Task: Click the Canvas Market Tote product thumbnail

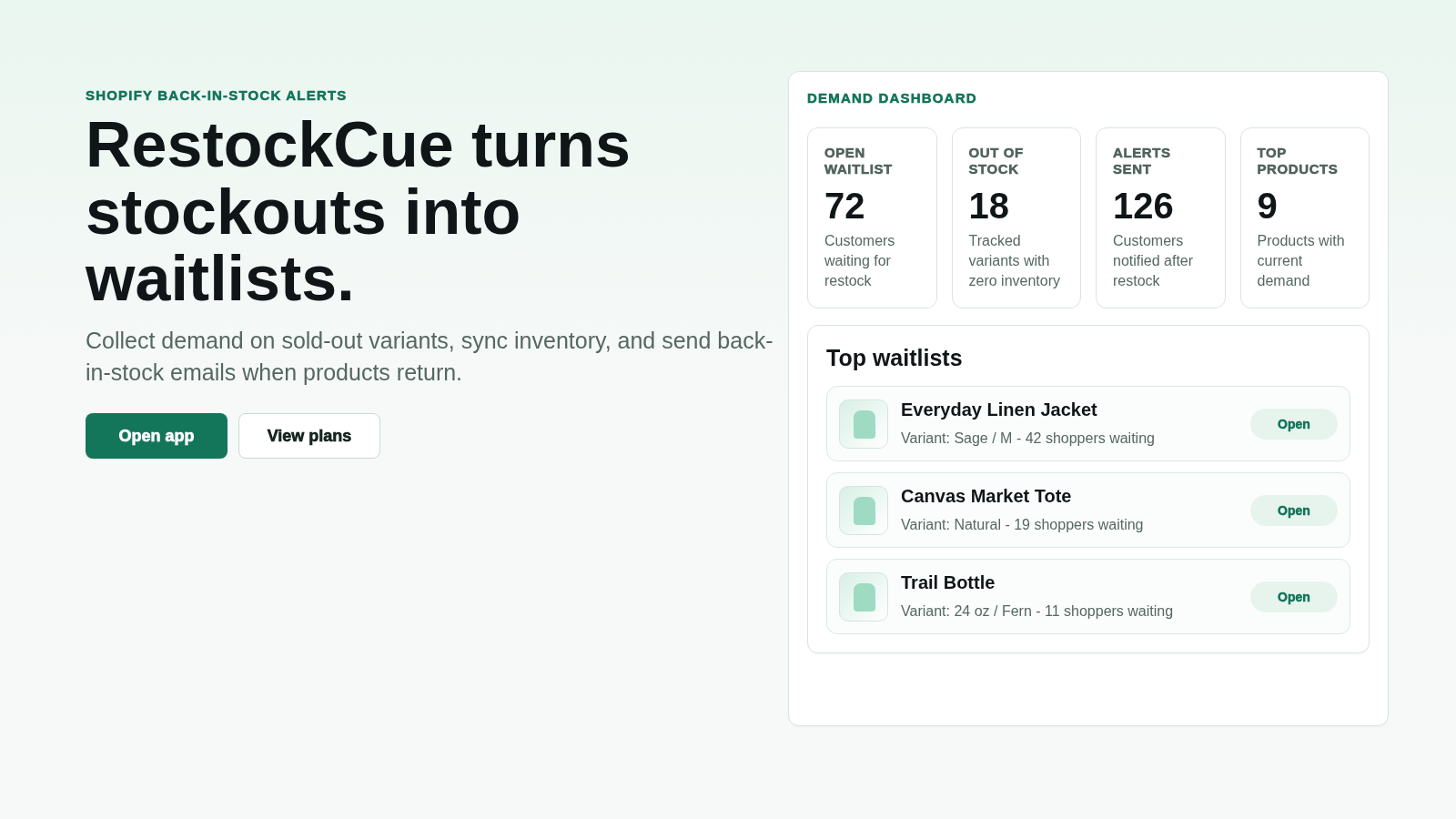Action: coord(864,511)
